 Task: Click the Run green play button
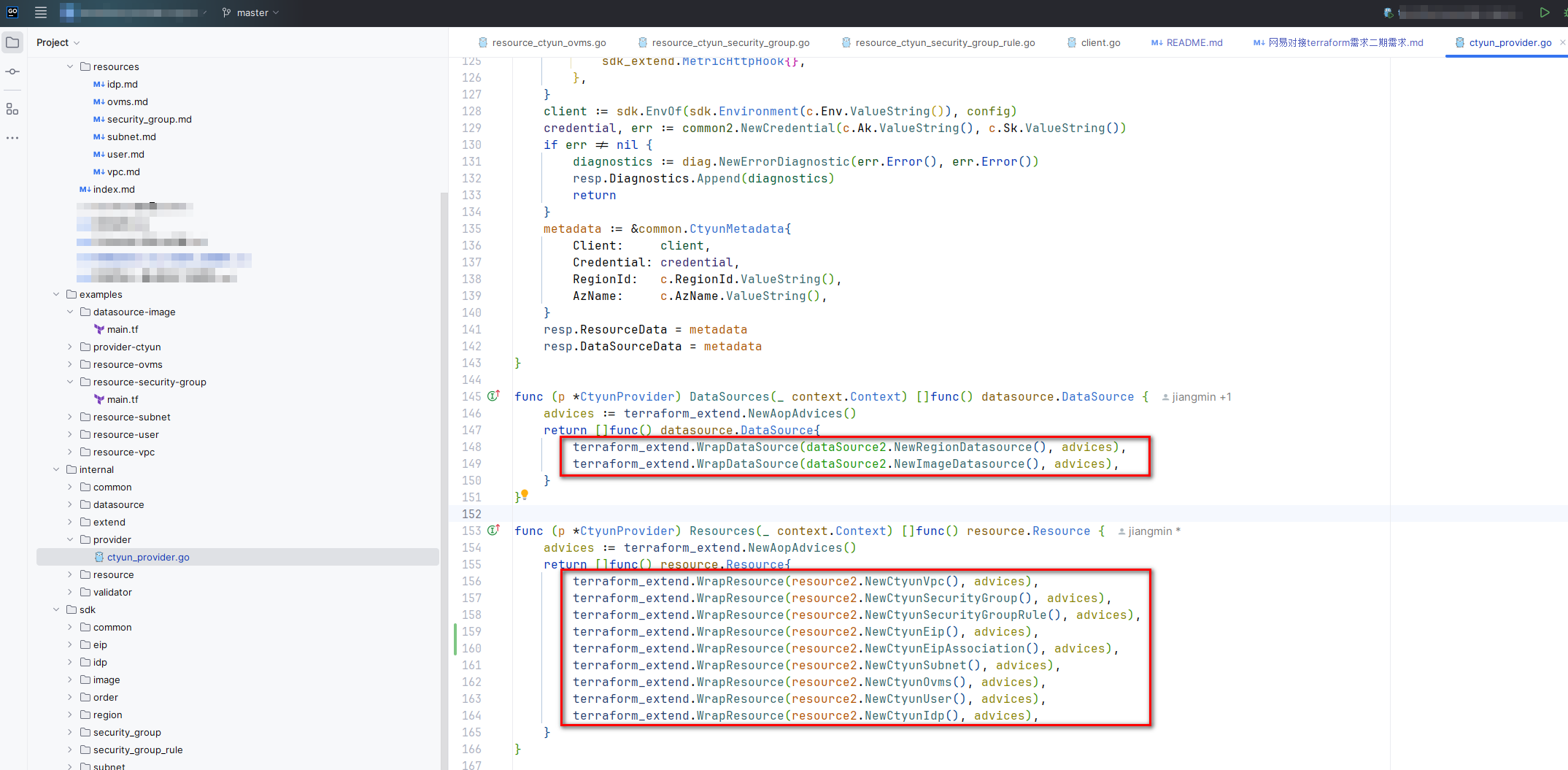pos(1545,12)
